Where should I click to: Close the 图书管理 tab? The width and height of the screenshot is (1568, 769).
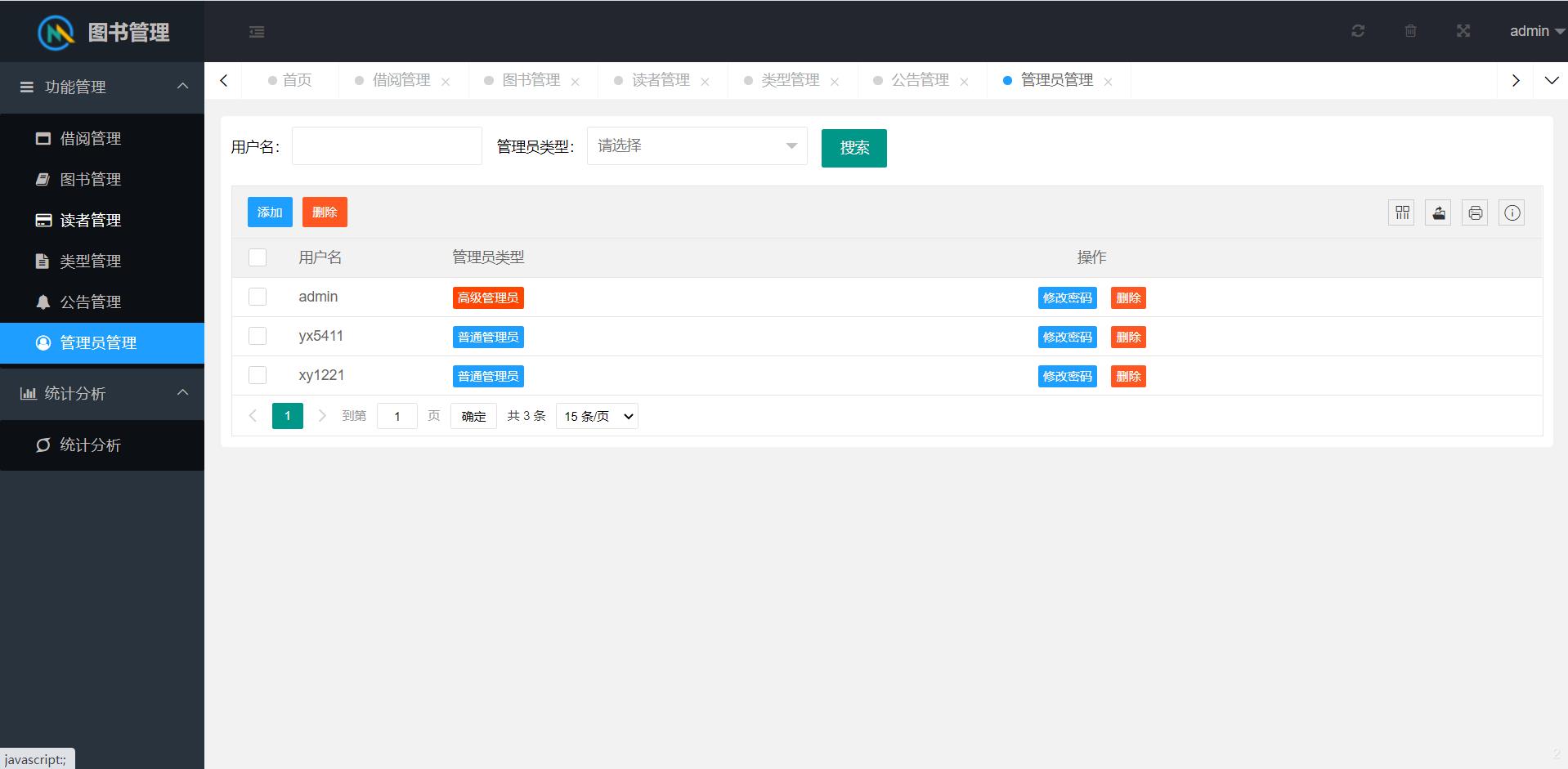pyautogui.click(x=576, y=82)
